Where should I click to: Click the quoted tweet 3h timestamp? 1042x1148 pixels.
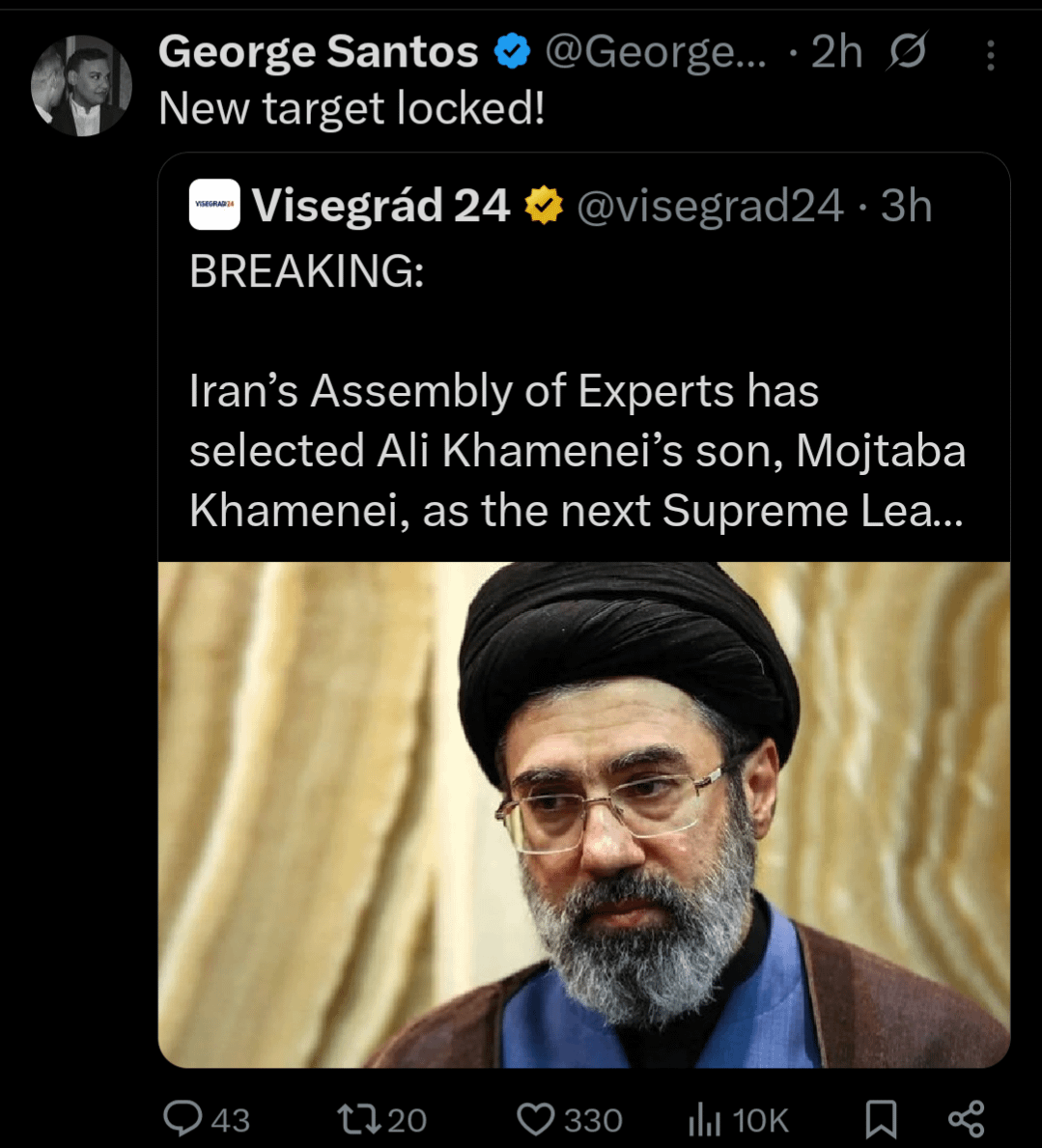tap(906, 206)
